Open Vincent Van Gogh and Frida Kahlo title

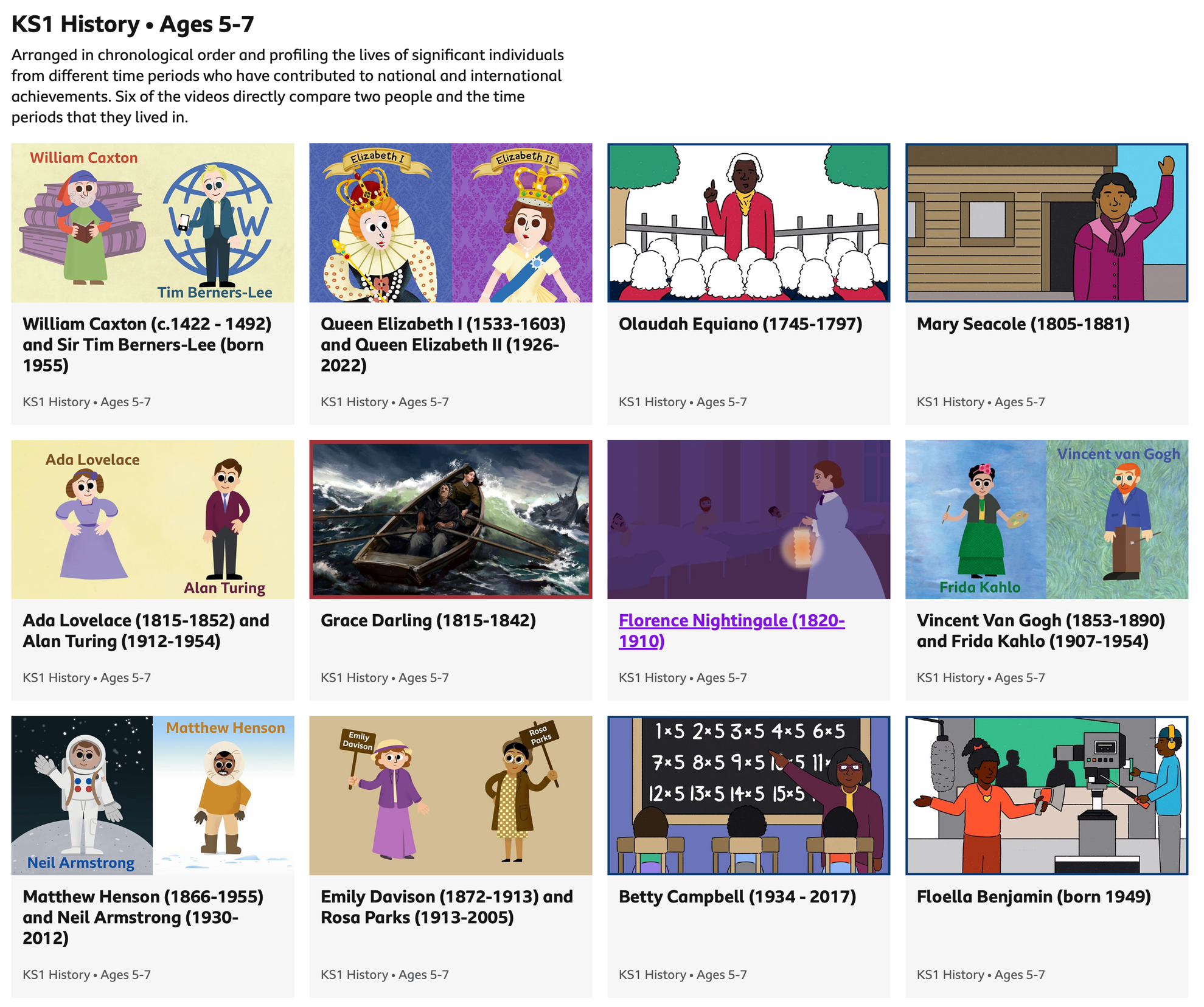(x=1041, y=631)
